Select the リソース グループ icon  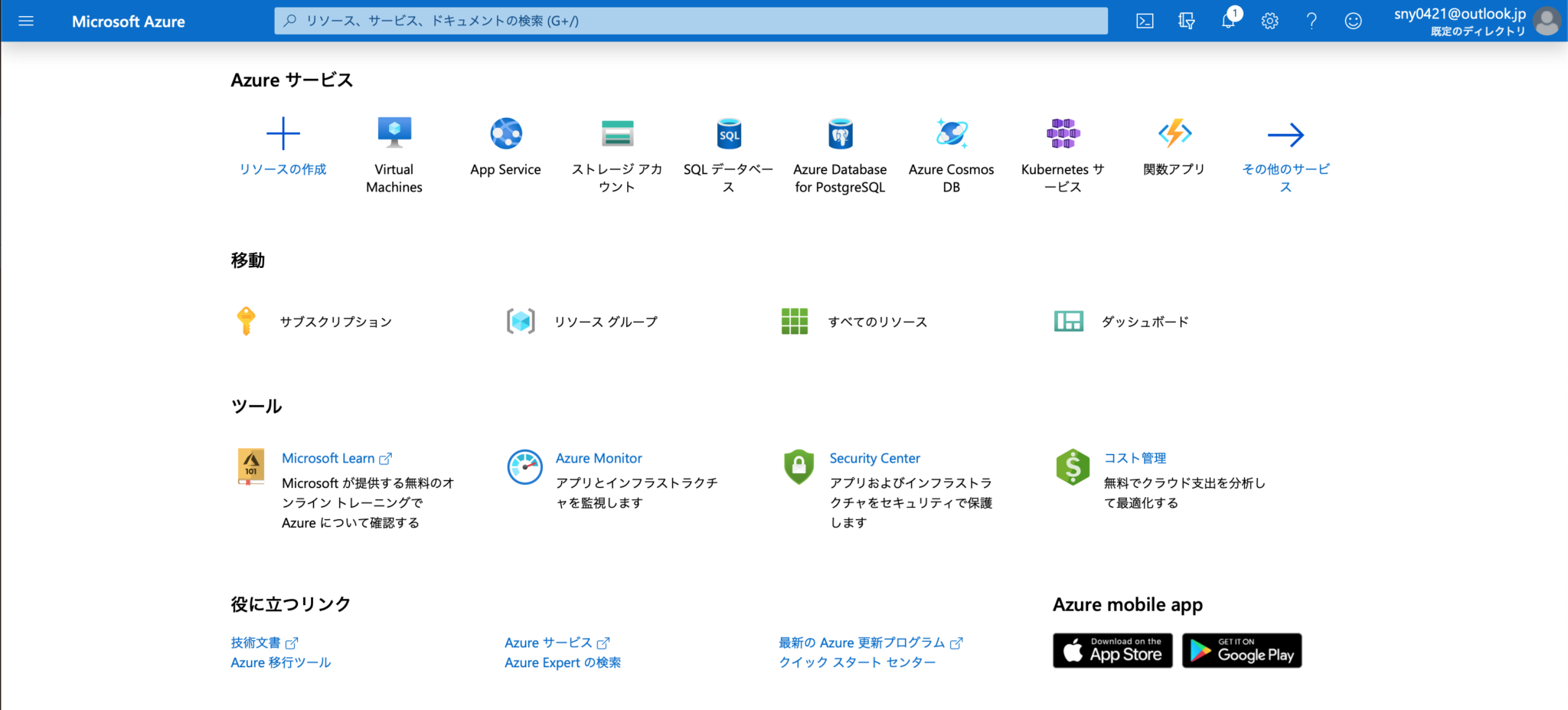click(521, 321)
